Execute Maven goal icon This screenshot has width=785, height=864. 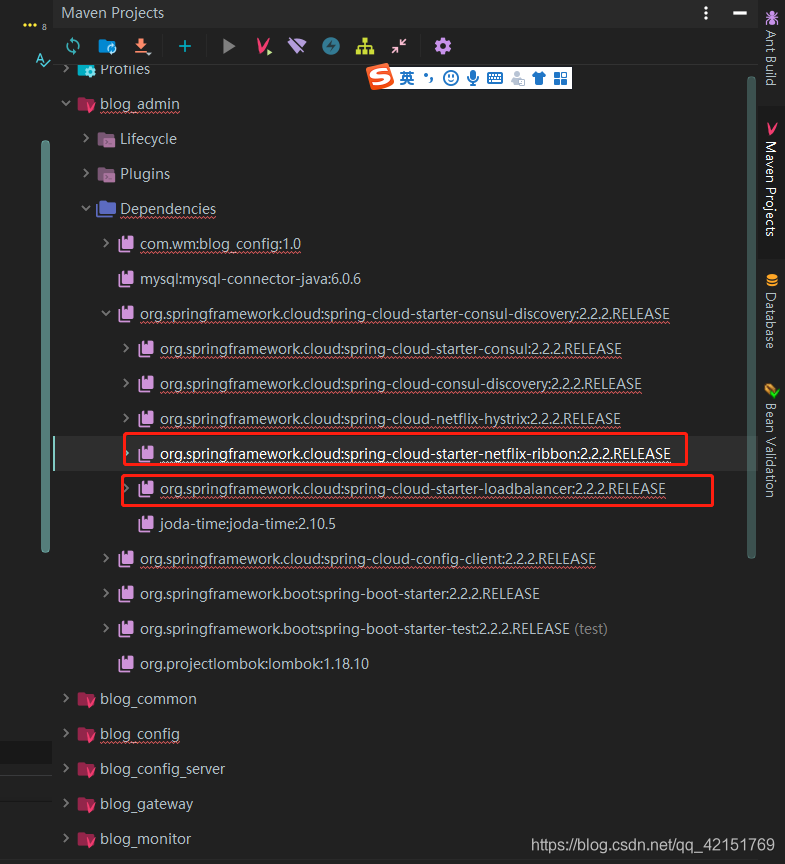264,46
